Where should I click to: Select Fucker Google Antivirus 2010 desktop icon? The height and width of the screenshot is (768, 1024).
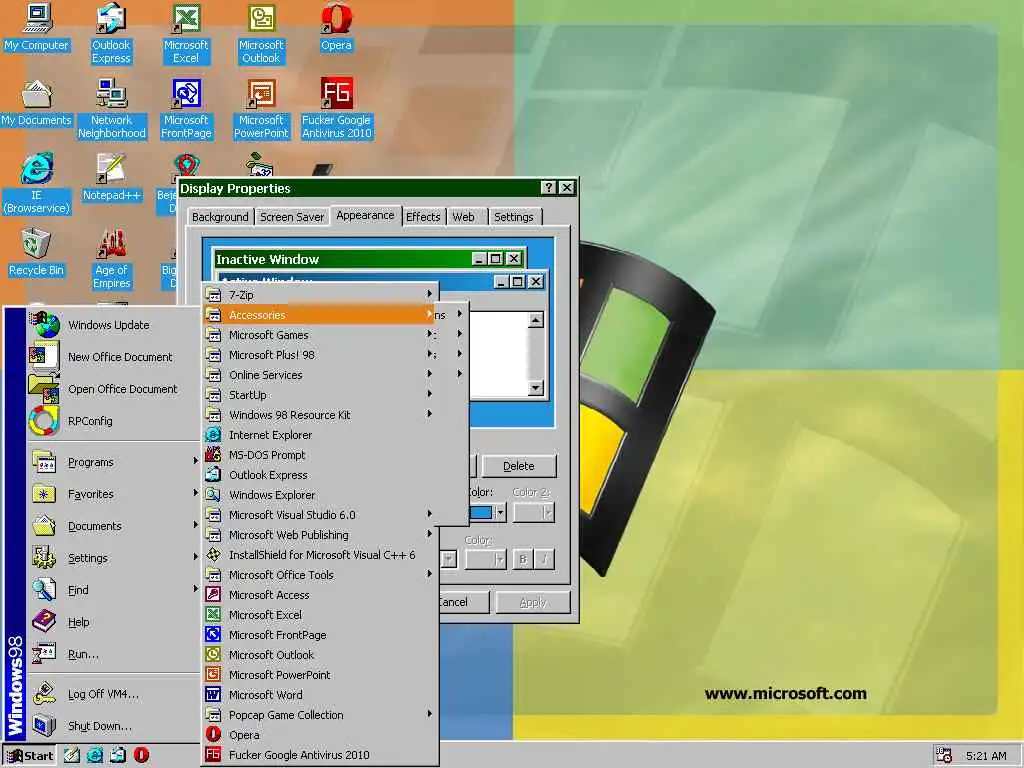tap(336, 108)
